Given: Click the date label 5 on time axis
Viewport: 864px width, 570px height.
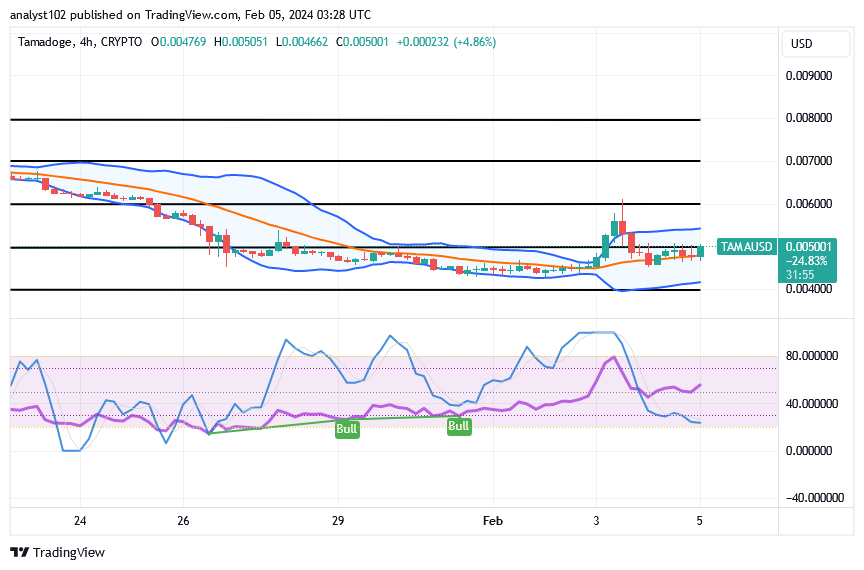Looking at the screenshot, I should click(x=699, y=521).
